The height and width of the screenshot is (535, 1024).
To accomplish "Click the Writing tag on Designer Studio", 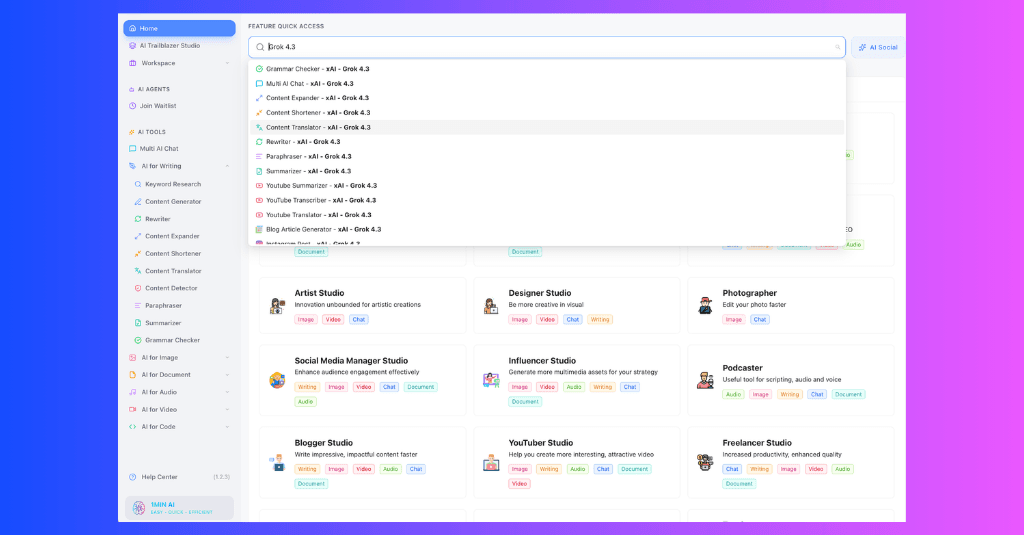I will pos(600,319).
